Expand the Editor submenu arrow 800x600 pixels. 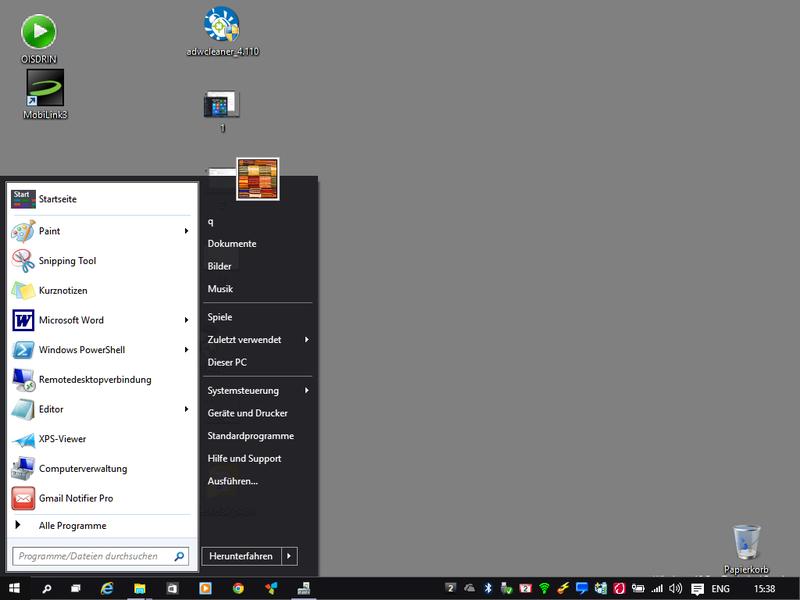(x=186, y=409)
